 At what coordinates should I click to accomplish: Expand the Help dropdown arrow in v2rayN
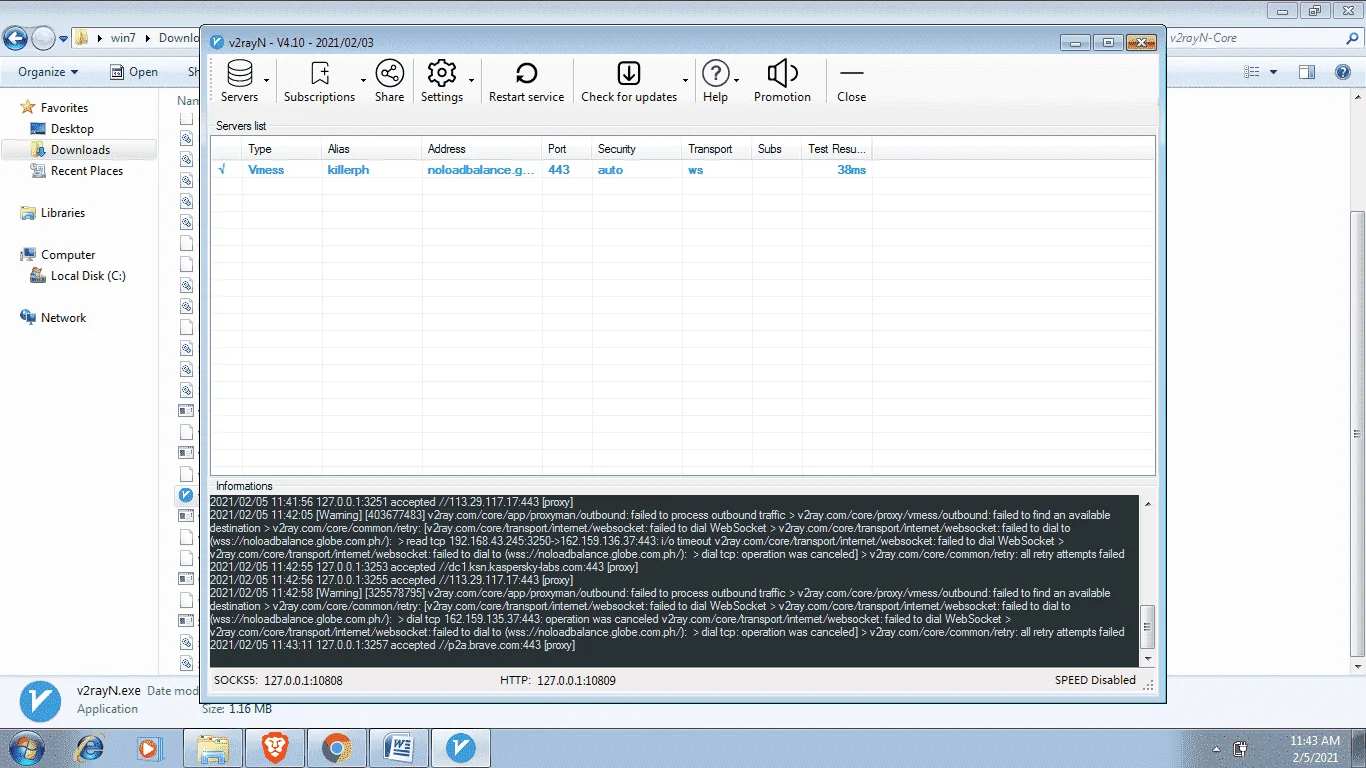[736, 80]
